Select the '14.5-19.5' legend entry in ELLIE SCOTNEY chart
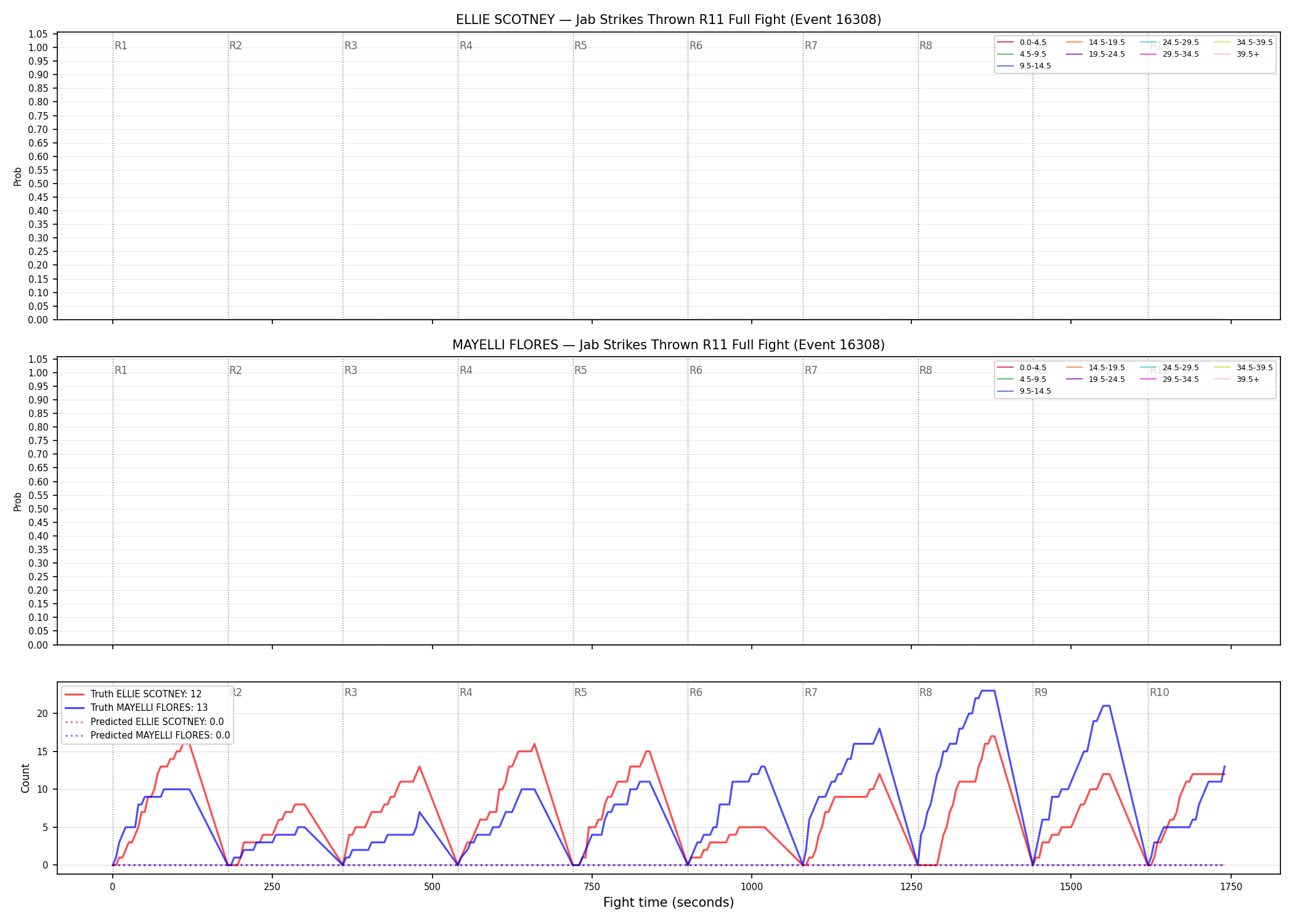The width and height of the screenshot is (1294, 924). 1096,43
